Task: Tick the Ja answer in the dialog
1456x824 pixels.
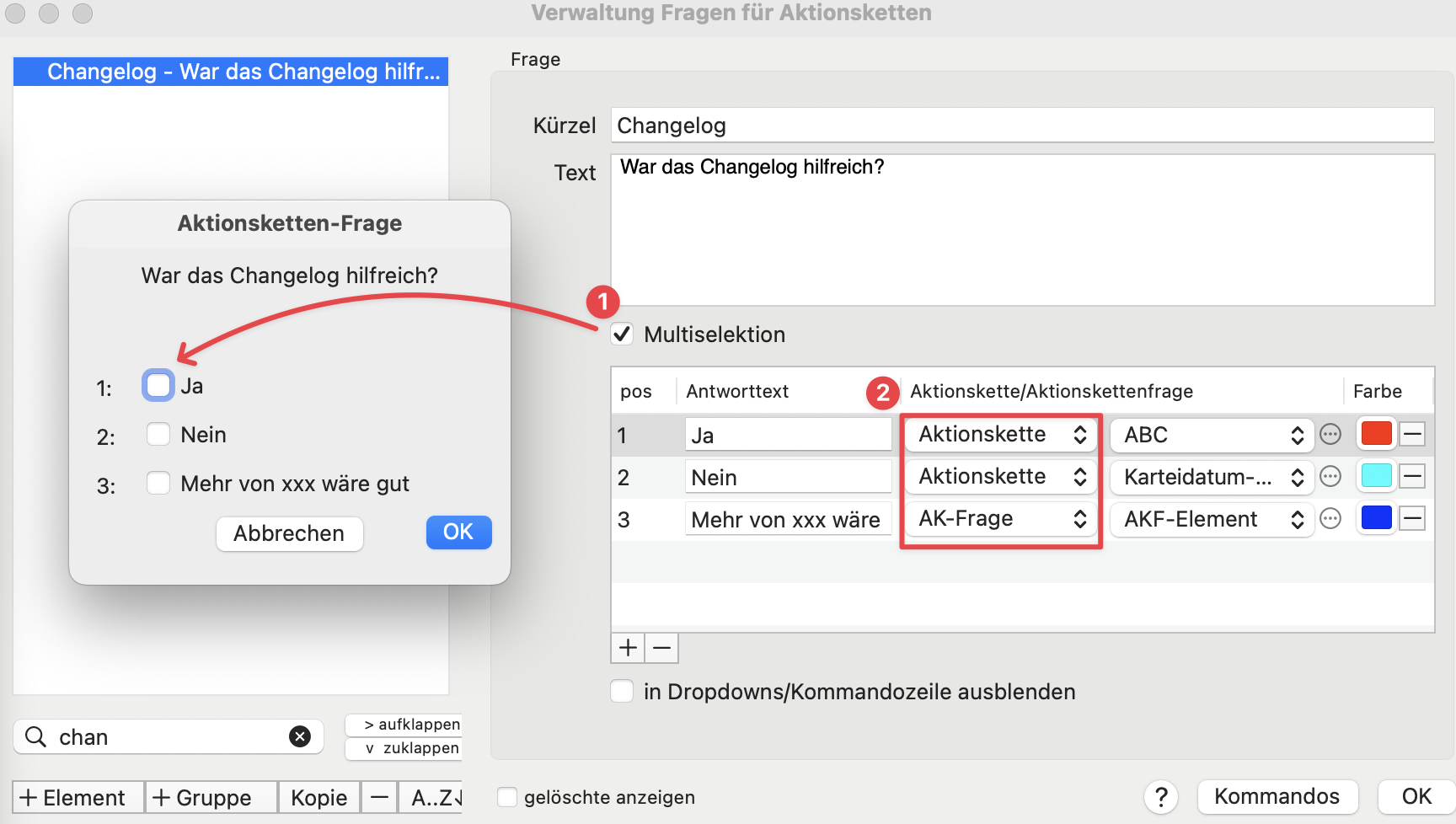Action: coord(158,385)
